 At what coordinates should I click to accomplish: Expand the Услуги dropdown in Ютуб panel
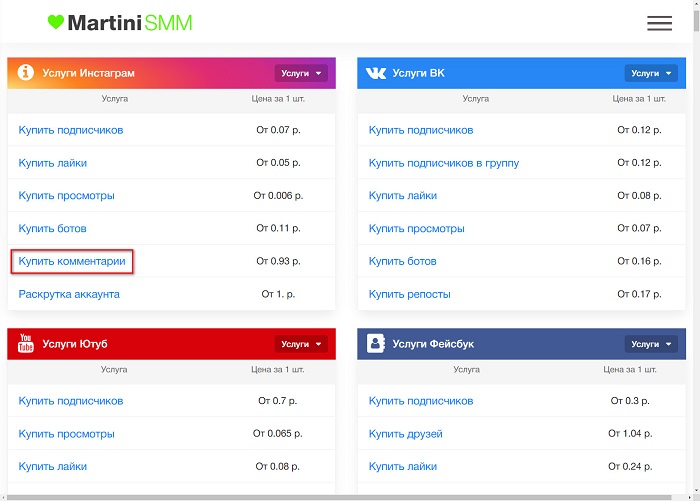click(x=301, y=344)
